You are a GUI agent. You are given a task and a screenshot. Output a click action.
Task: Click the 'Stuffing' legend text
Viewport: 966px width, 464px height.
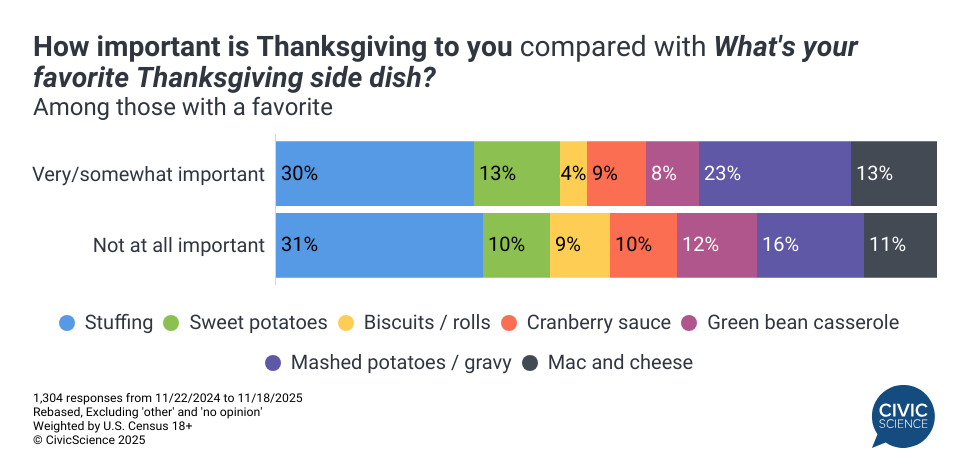tap(119, 323)
